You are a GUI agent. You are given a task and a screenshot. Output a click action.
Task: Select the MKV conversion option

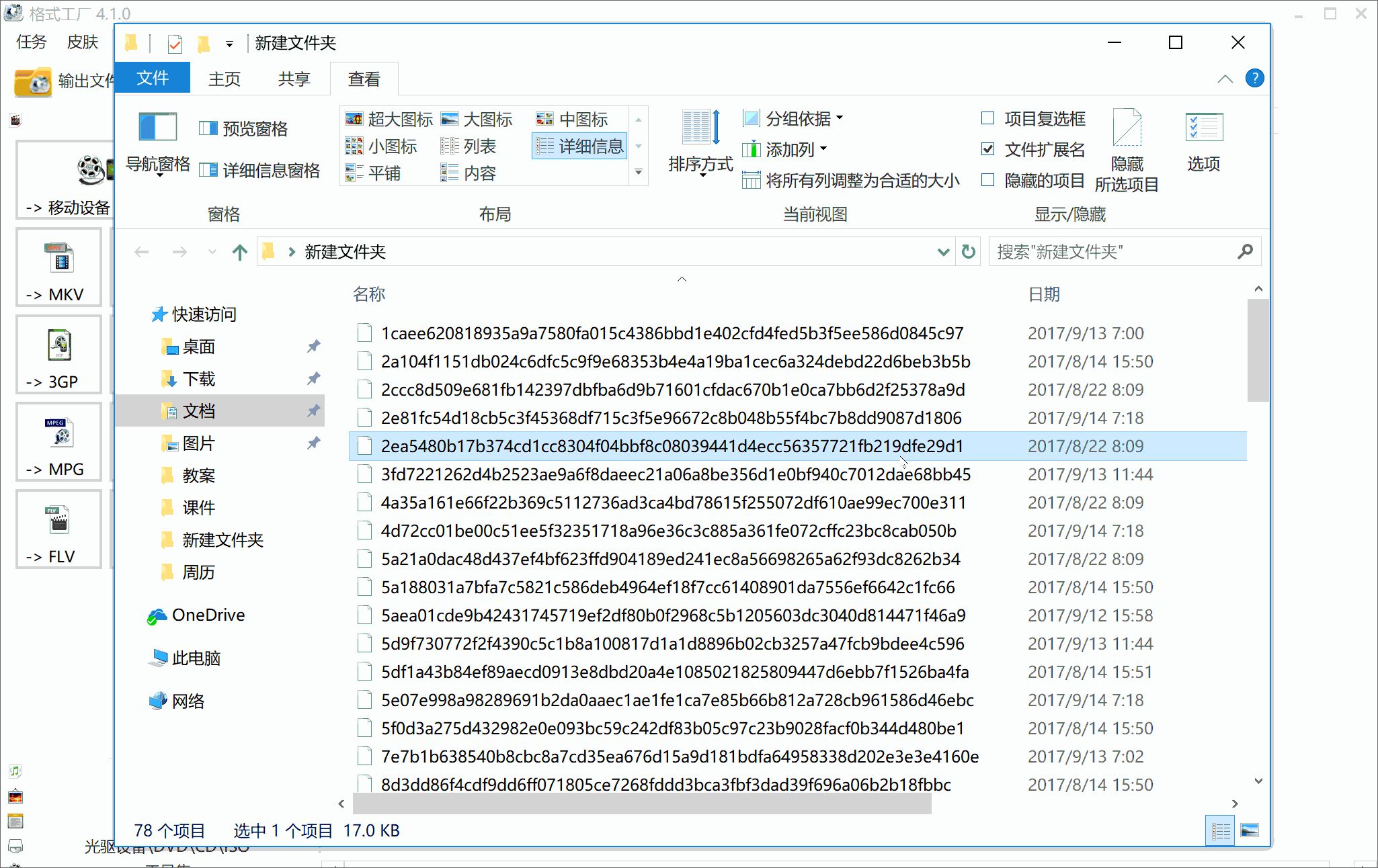[58, 267]
